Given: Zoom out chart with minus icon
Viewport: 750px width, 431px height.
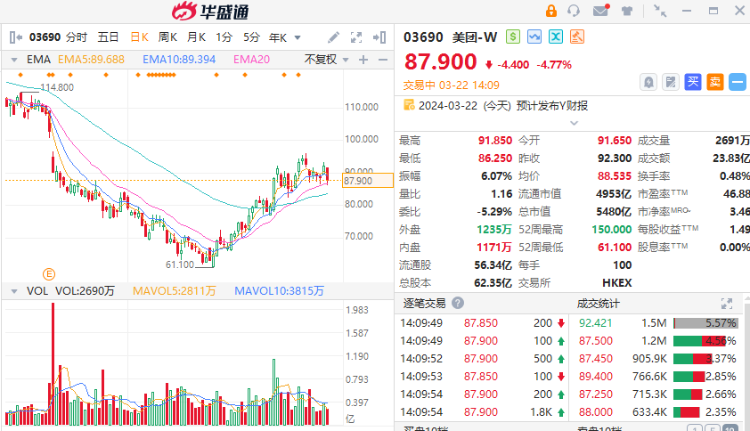Looking at the screenshot, I should 383,59.
